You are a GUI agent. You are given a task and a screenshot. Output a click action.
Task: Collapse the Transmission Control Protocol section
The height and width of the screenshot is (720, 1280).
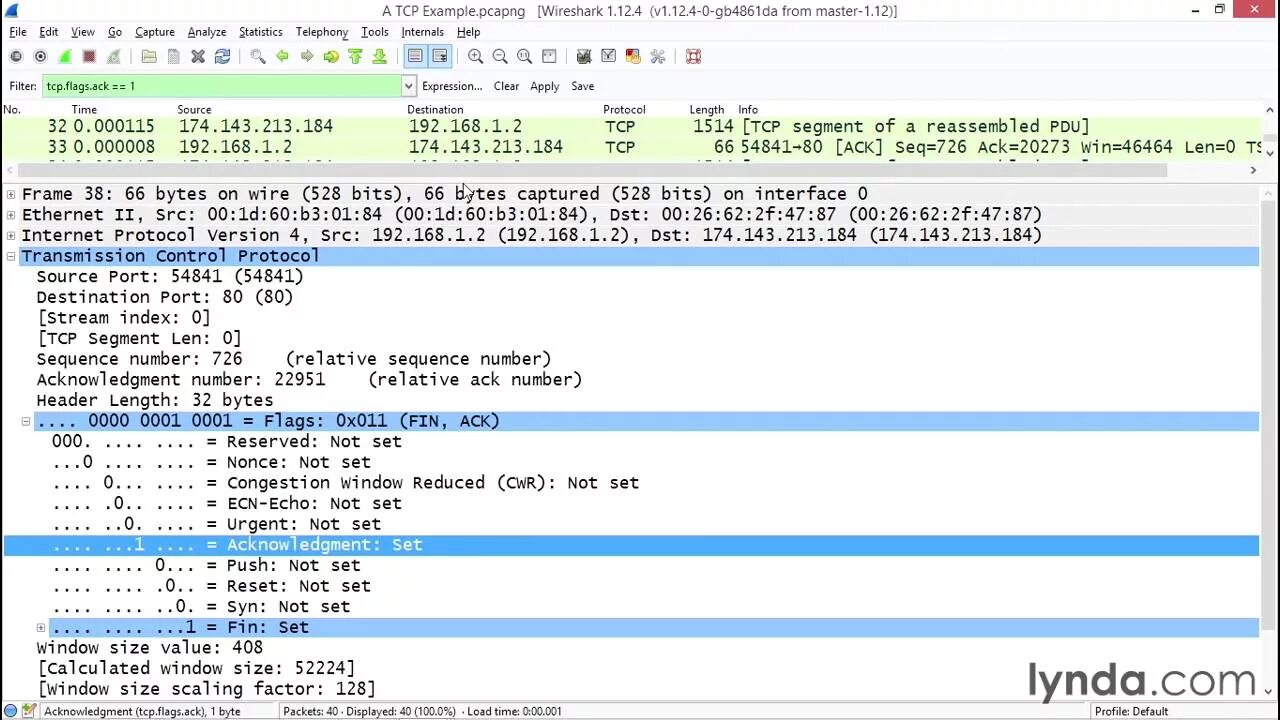[10, 256]
